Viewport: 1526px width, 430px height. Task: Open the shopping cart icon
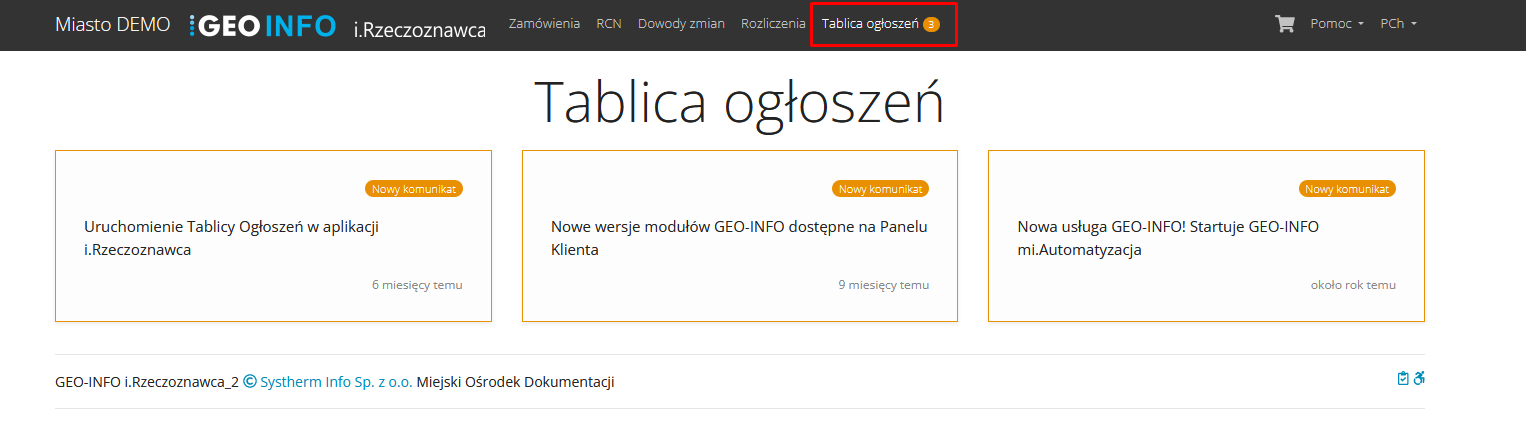pyautogui.click(x=1284, y=24)
